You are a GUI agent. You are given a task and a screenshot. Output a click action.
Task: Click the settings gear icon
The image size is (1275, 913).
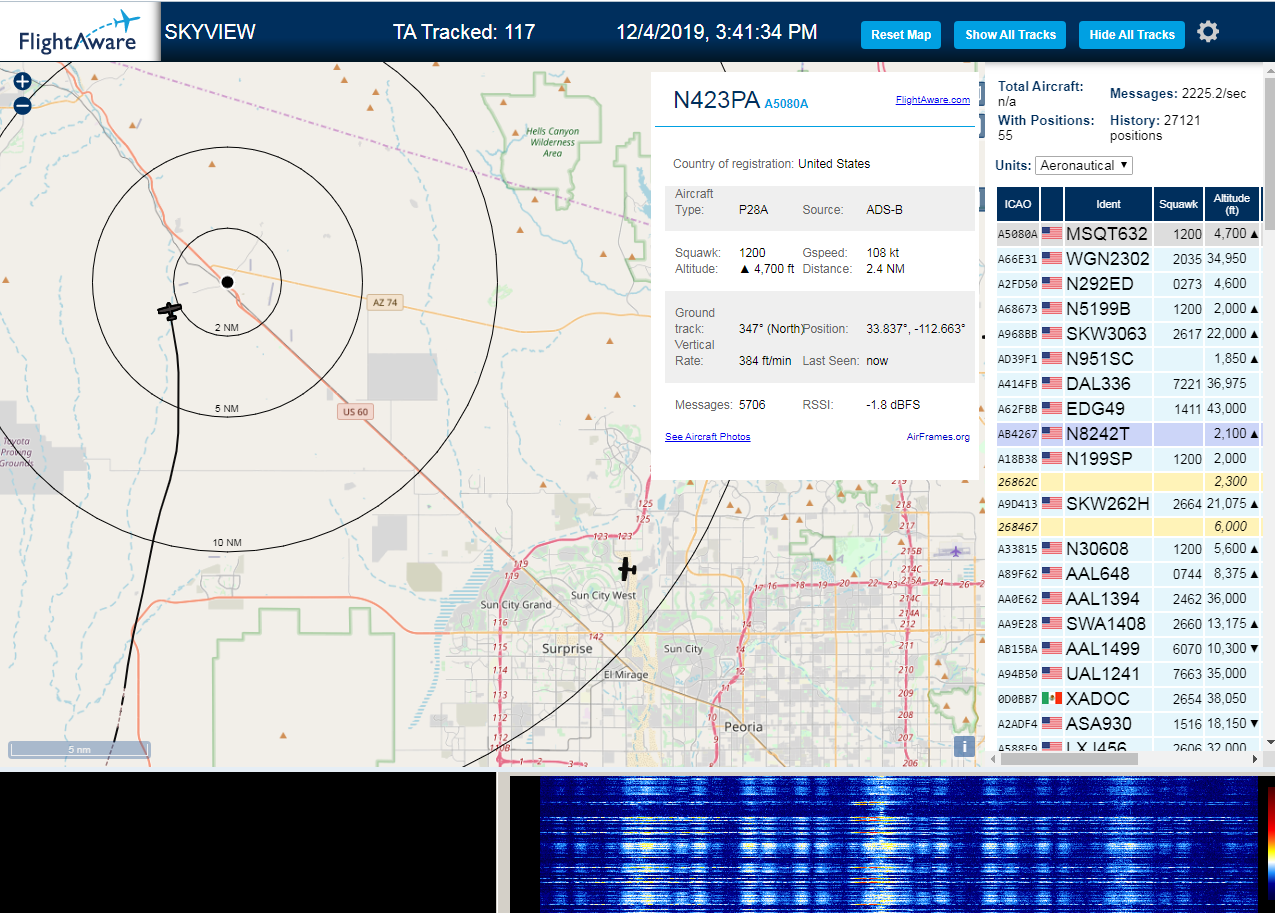tap(1208, 32)
